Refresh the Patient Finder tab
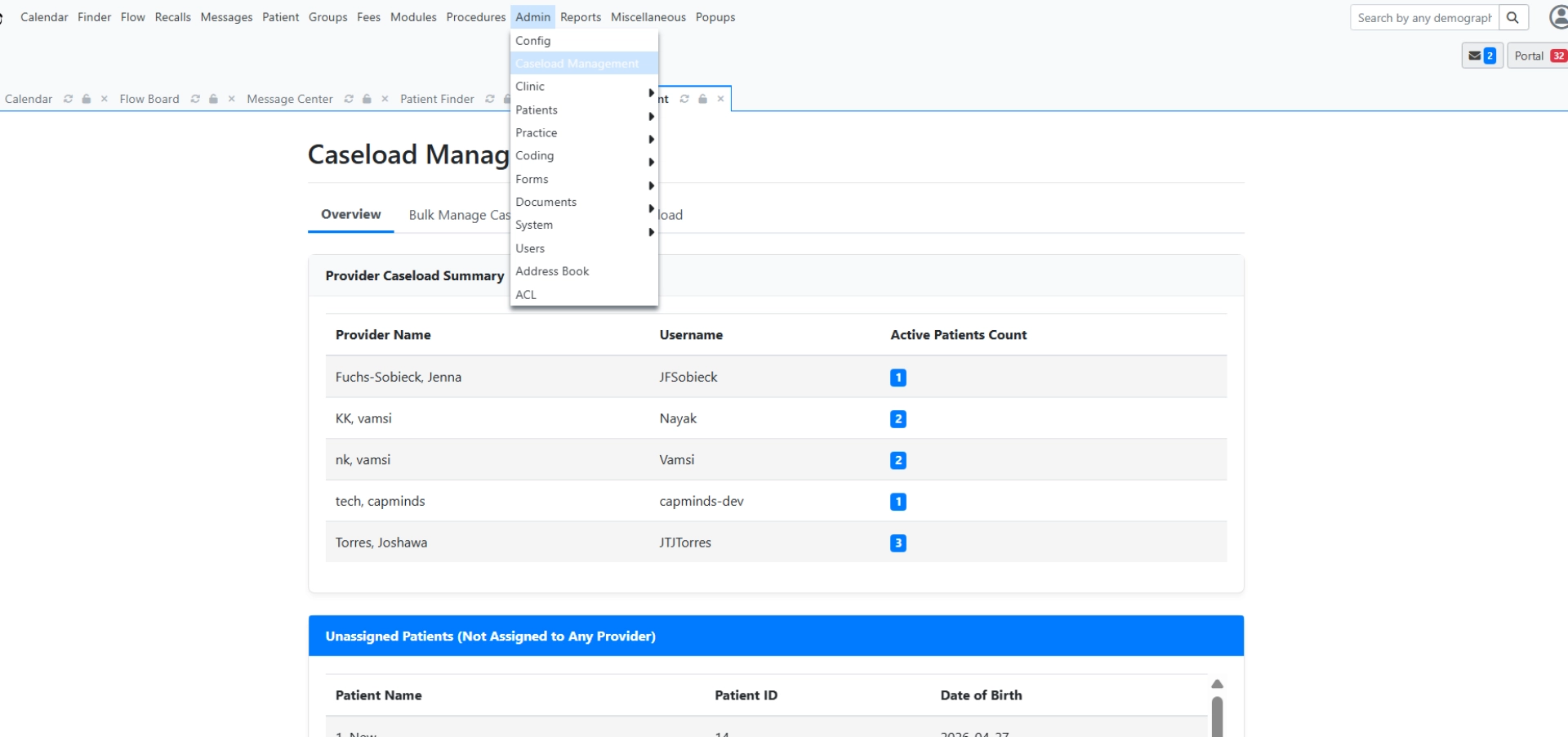This screenshot has height=737, width=1568. (490, 99)
